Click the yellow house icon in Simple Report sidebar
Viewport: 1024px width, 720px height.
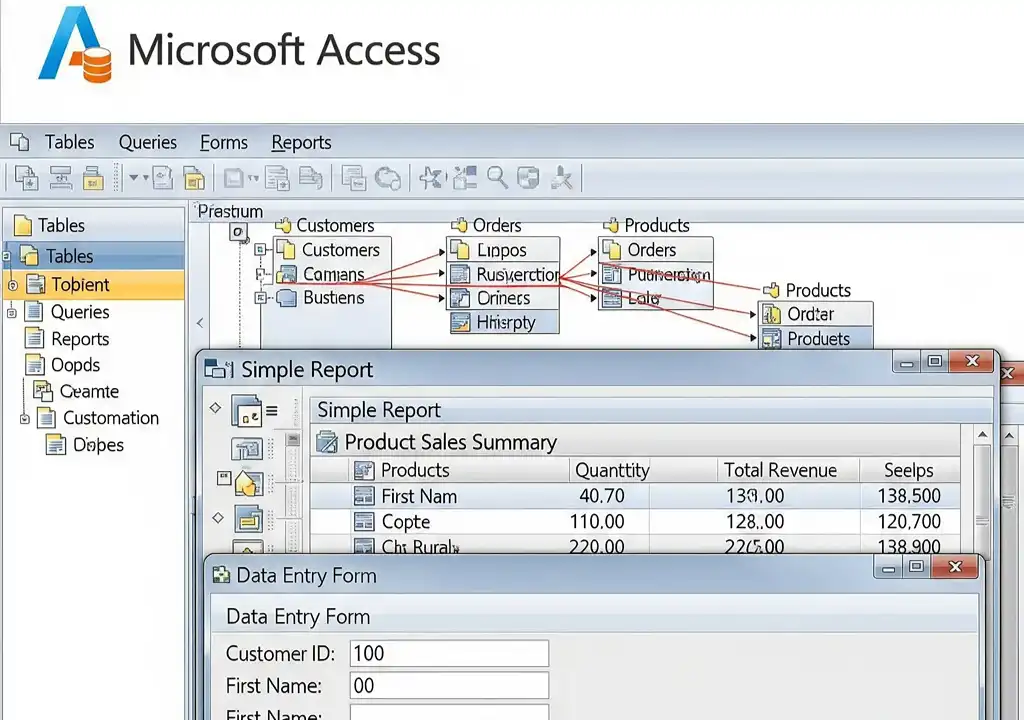tap(248, 484)
